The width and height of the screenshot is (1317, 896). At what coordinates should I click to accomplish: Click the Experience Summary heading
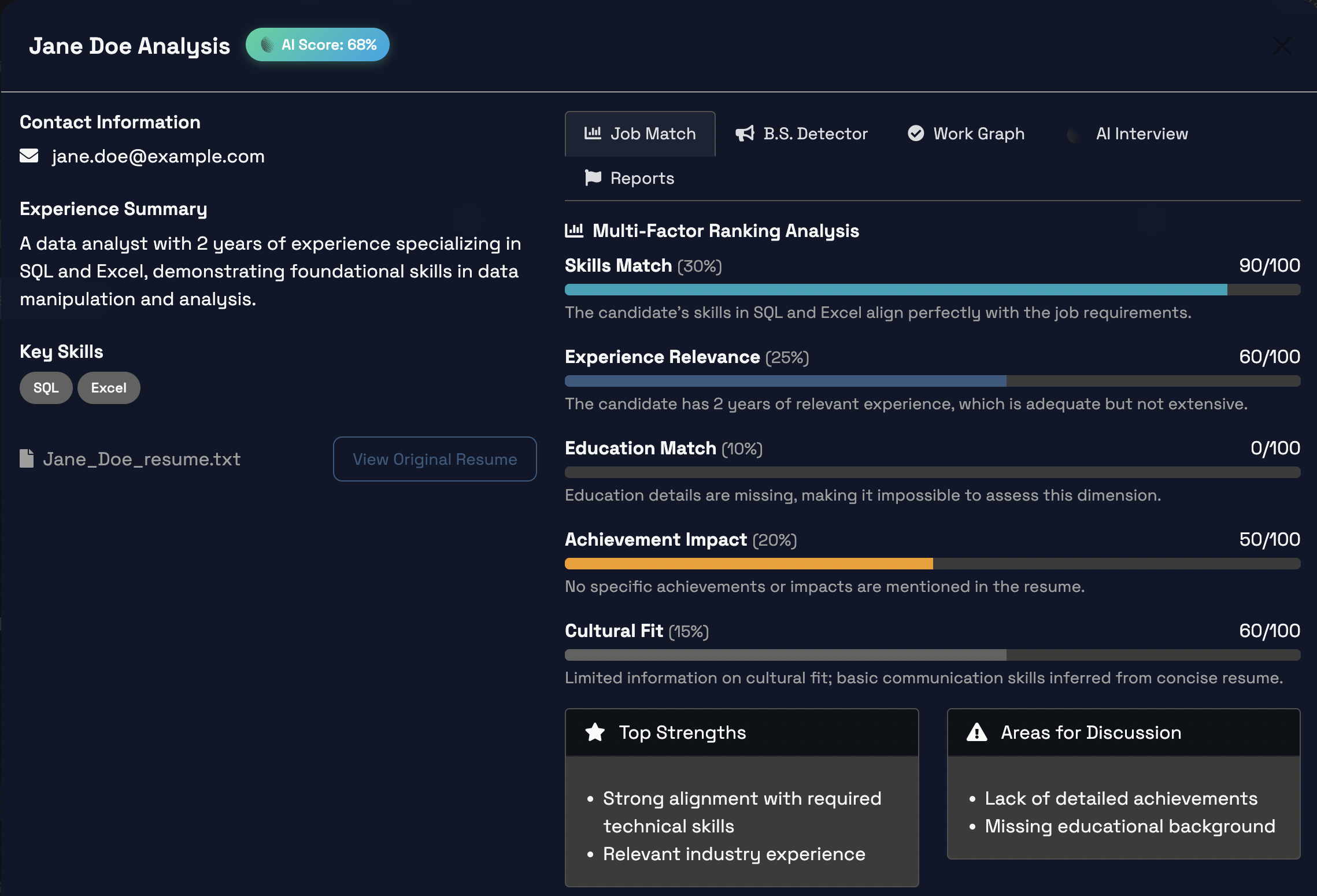[113, 209]
